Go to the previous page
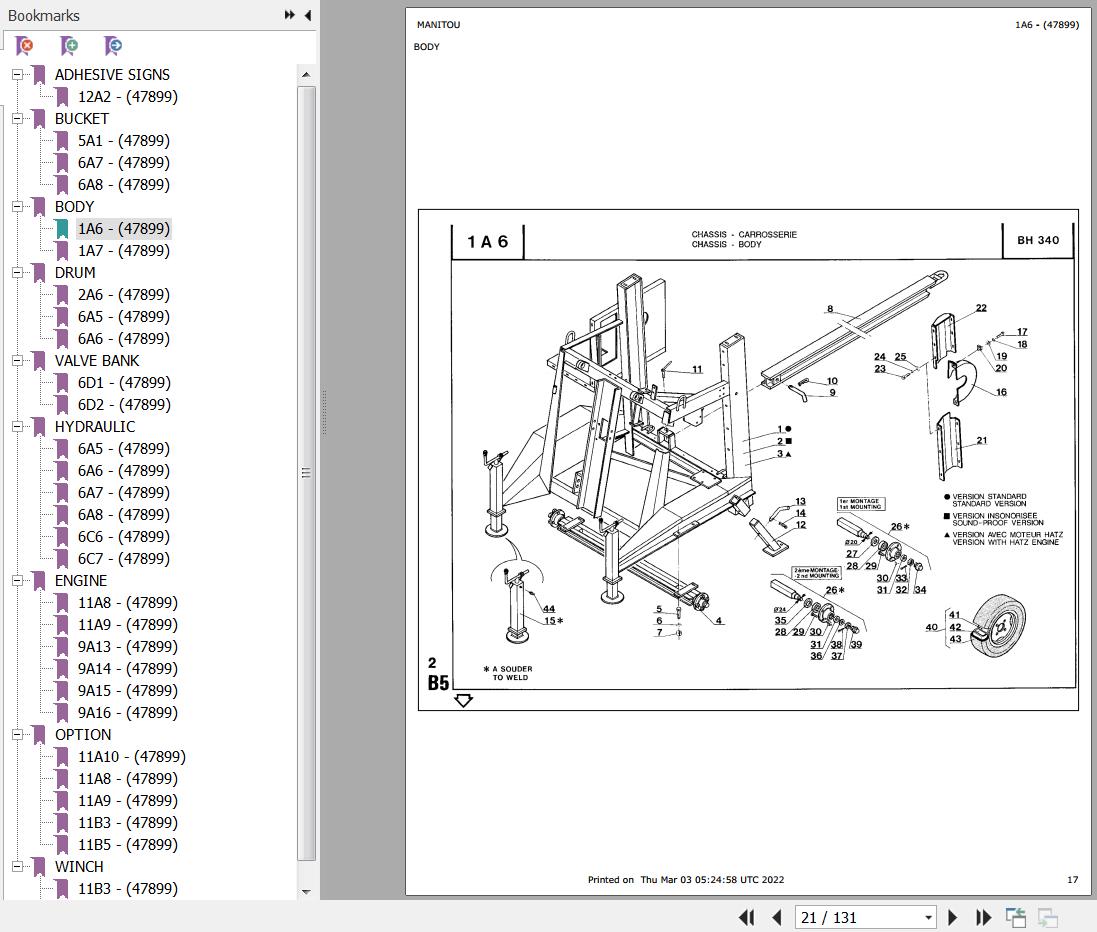Image resolution: width=1097 pixels, height=932 pixels. pyautogui.click(x=776, y=917)
